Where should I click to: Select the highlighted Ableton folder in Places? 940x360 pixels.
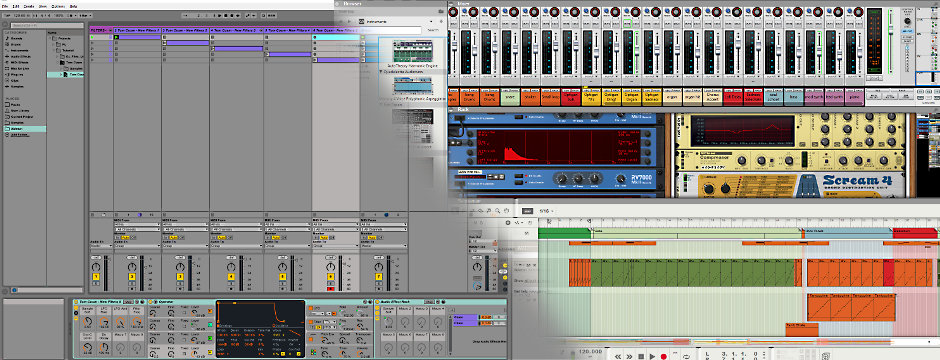pos(24,129)
